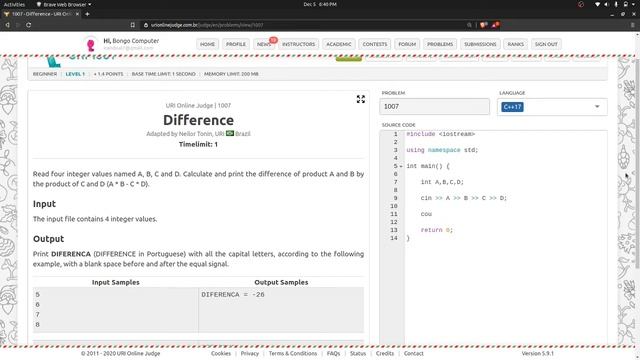Open the CONTESTS menu item

pyautogui.click(x=375, y=44)
